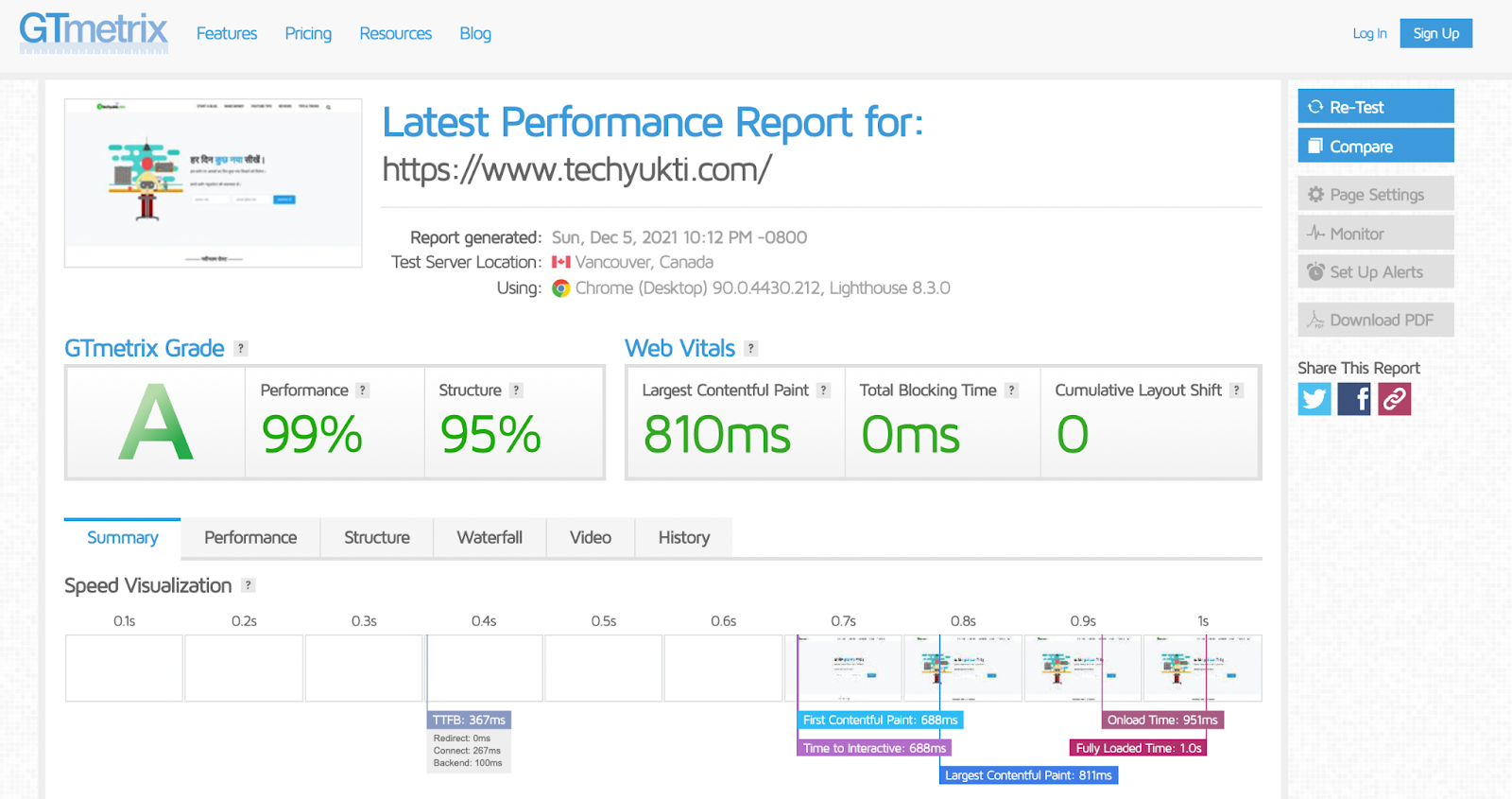Click the Web Vitals heading

coord(680,349)
